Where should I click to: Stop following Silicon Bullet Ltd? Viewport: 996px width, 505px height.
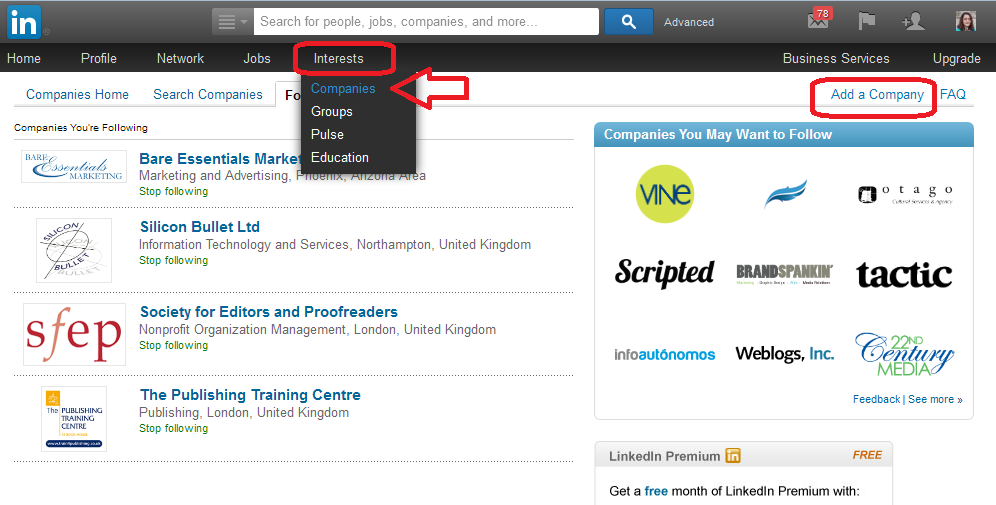pyautogui.click(x=173, y=260)
